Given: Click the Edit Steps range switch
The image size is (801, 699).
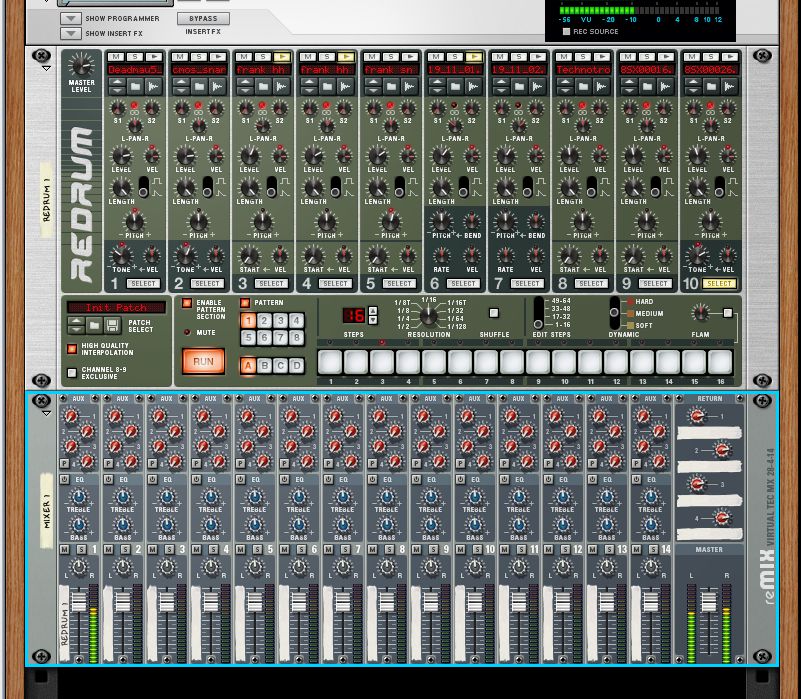Looking at the screenshot, I should [538, 312].
